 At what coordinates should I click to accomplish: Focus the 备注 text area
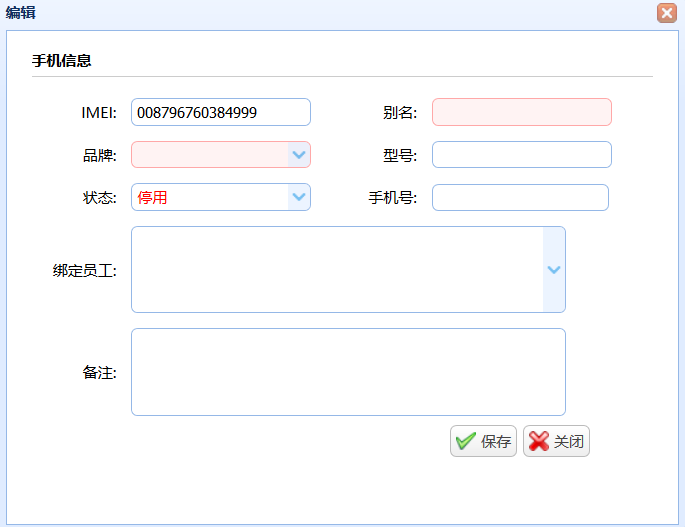pos(348,372)
